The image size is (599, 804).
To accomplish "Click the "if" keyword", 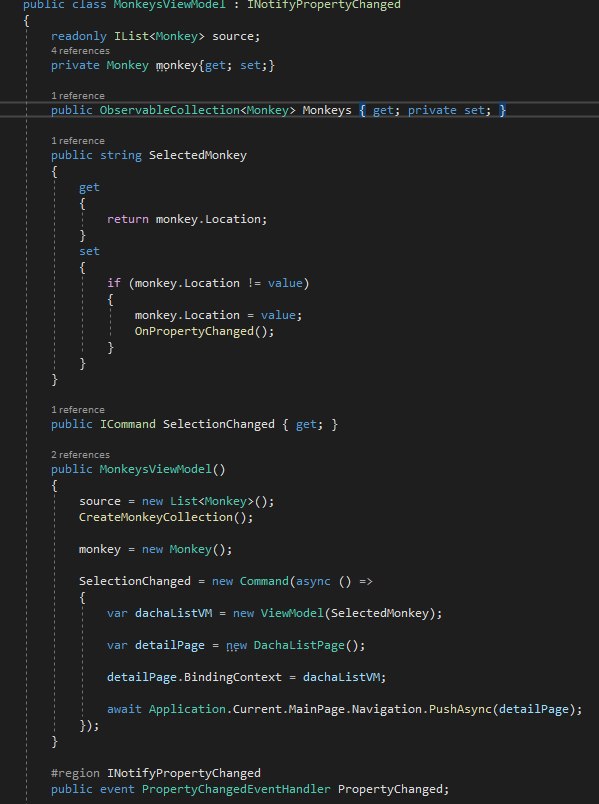I will (x=113, y=284).
